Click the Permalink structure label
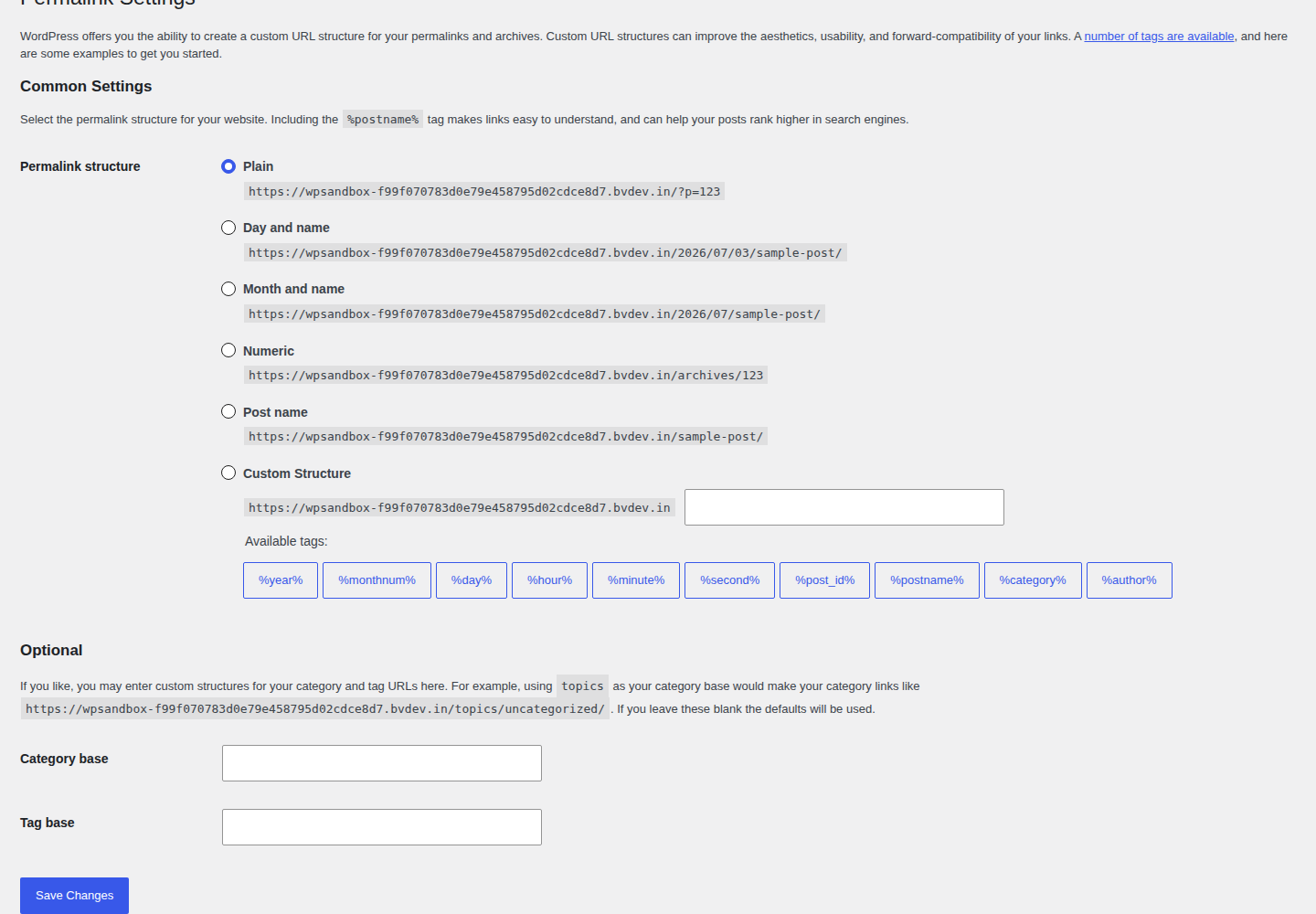Image resolution: width=1316 pixels, height=914 pixels. tap(80, 166)
